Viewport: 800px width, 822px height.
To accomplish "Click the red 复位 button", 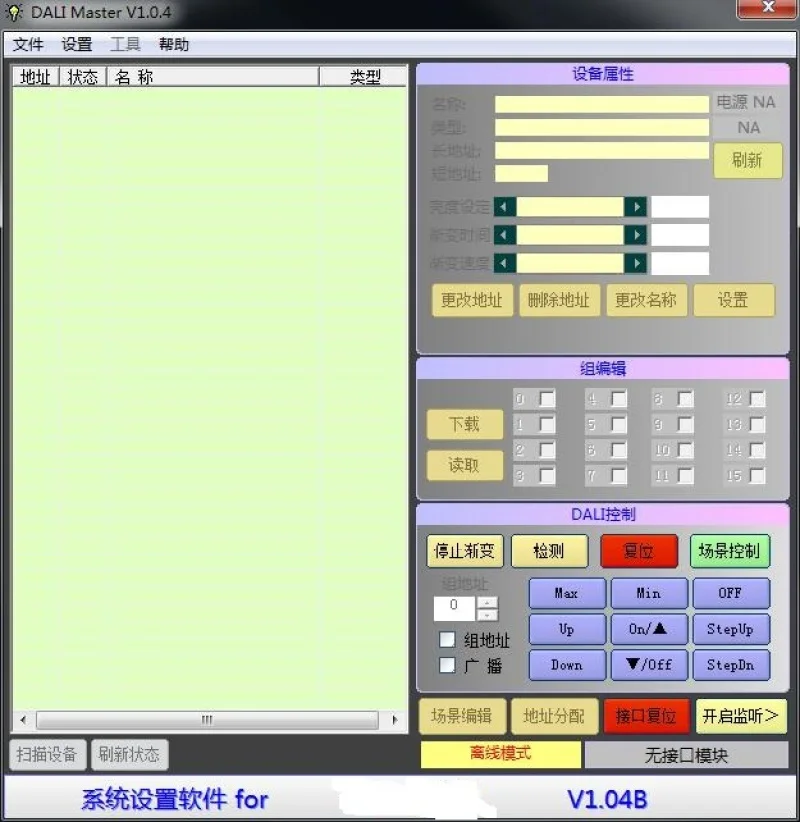I will [639, 551].
